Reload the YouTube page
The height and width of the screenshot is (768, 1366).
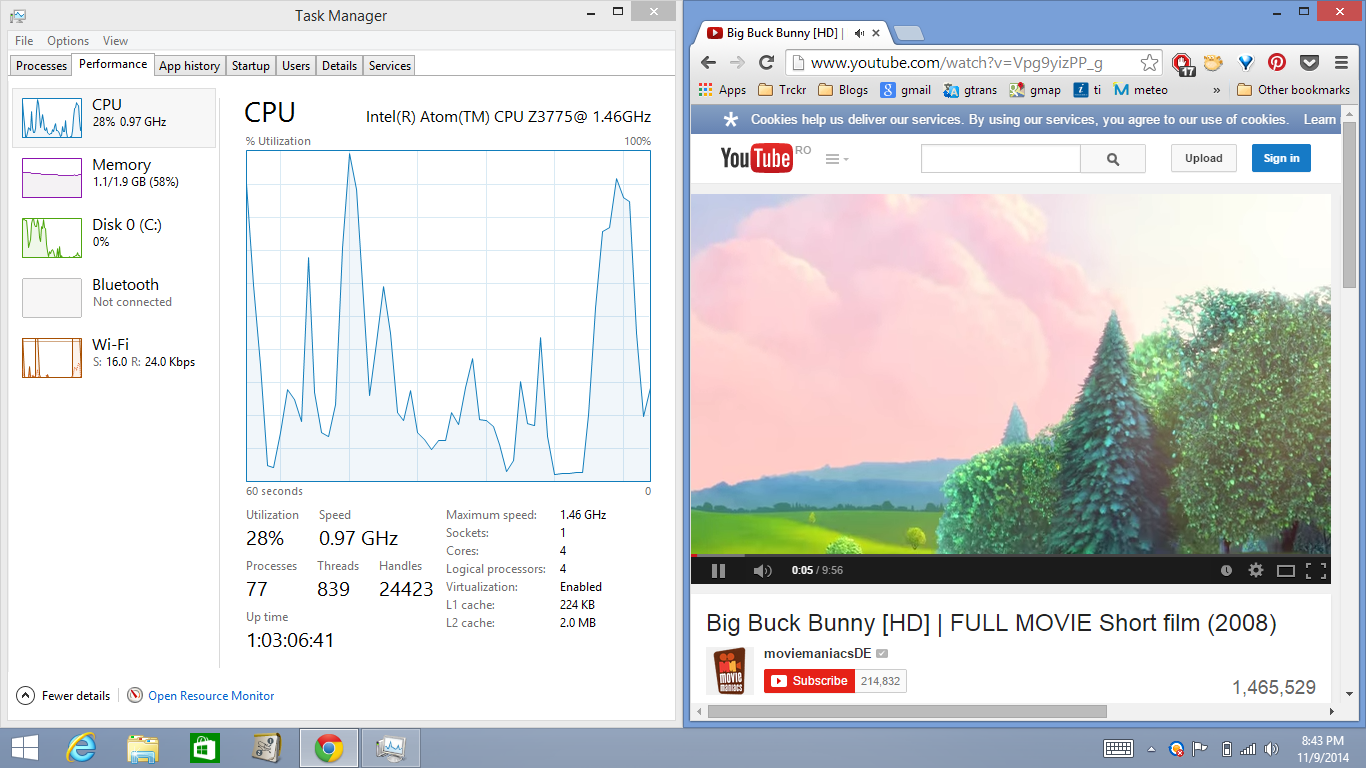click(766, 62)
